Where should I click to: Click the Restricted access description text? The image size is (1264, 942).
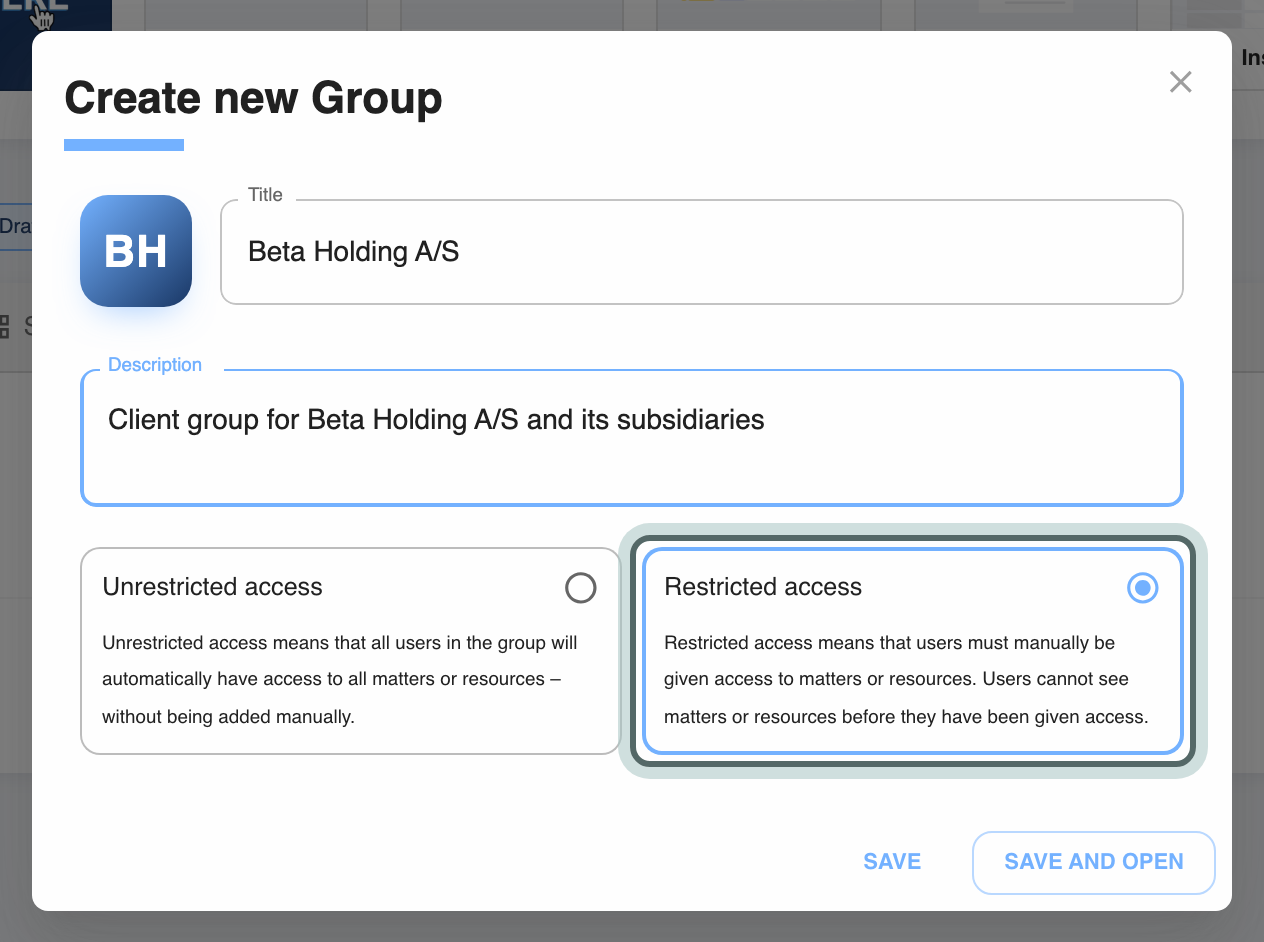[x=906, y=679]
